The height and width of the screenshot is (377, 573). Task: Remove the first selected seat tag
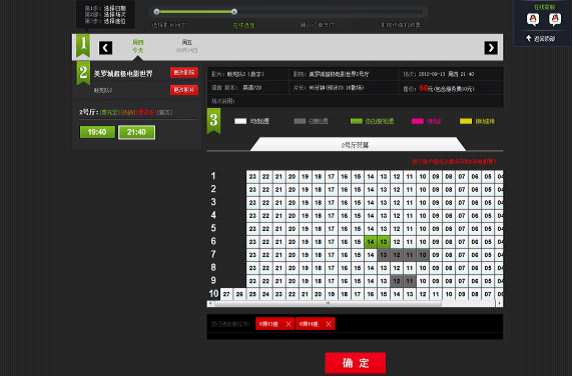point(288,324)
